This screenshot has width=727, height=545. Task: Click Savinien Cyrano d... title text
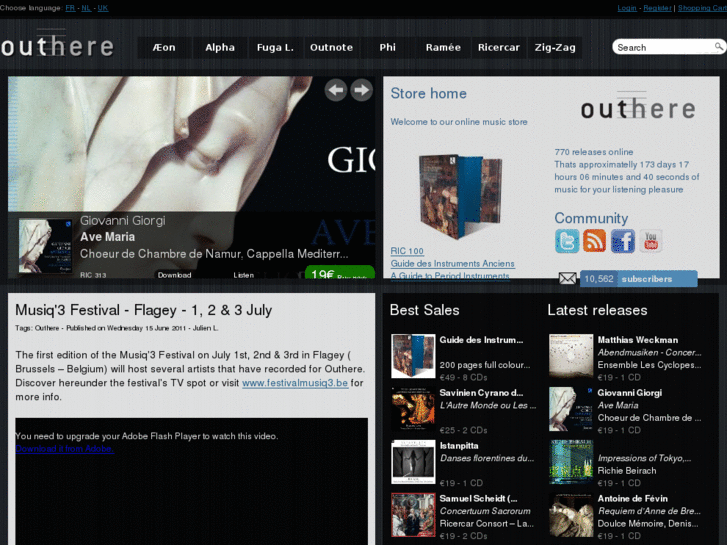(x=481, y=393)
